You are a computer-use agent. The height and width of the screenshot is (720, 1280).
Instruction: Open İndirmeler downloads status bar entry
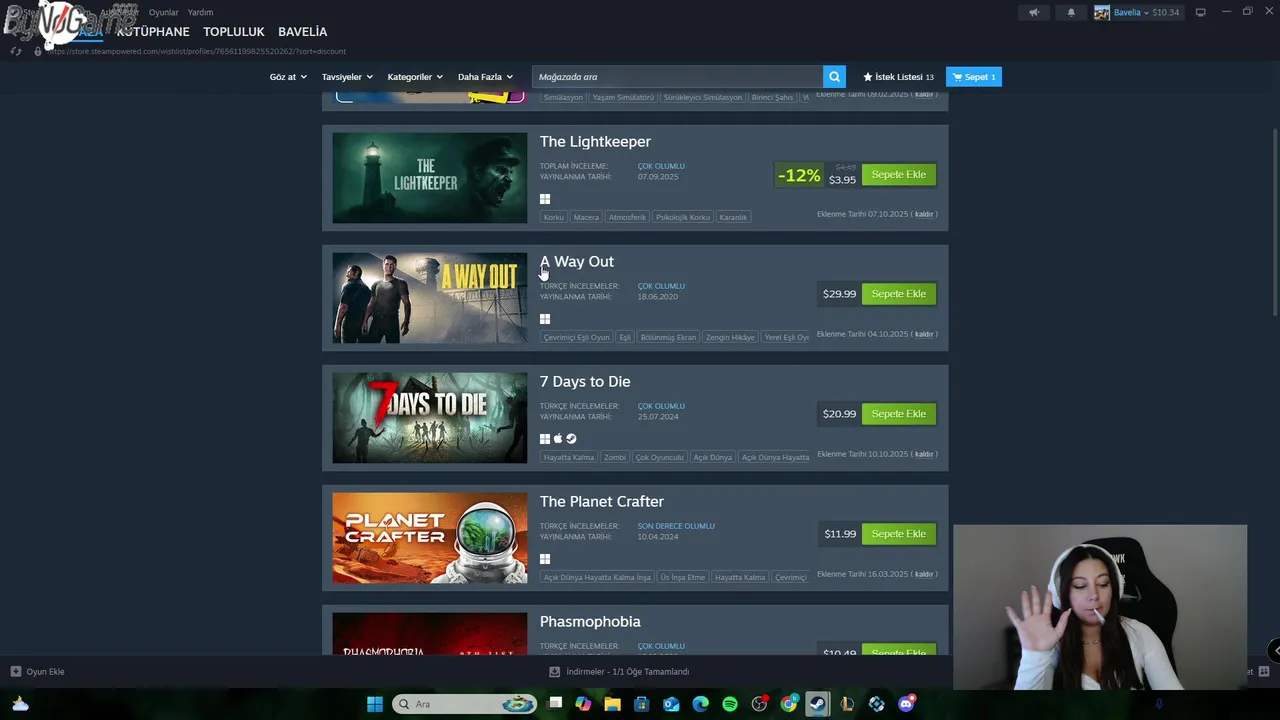pyautogui.click(x=619, y=672)
